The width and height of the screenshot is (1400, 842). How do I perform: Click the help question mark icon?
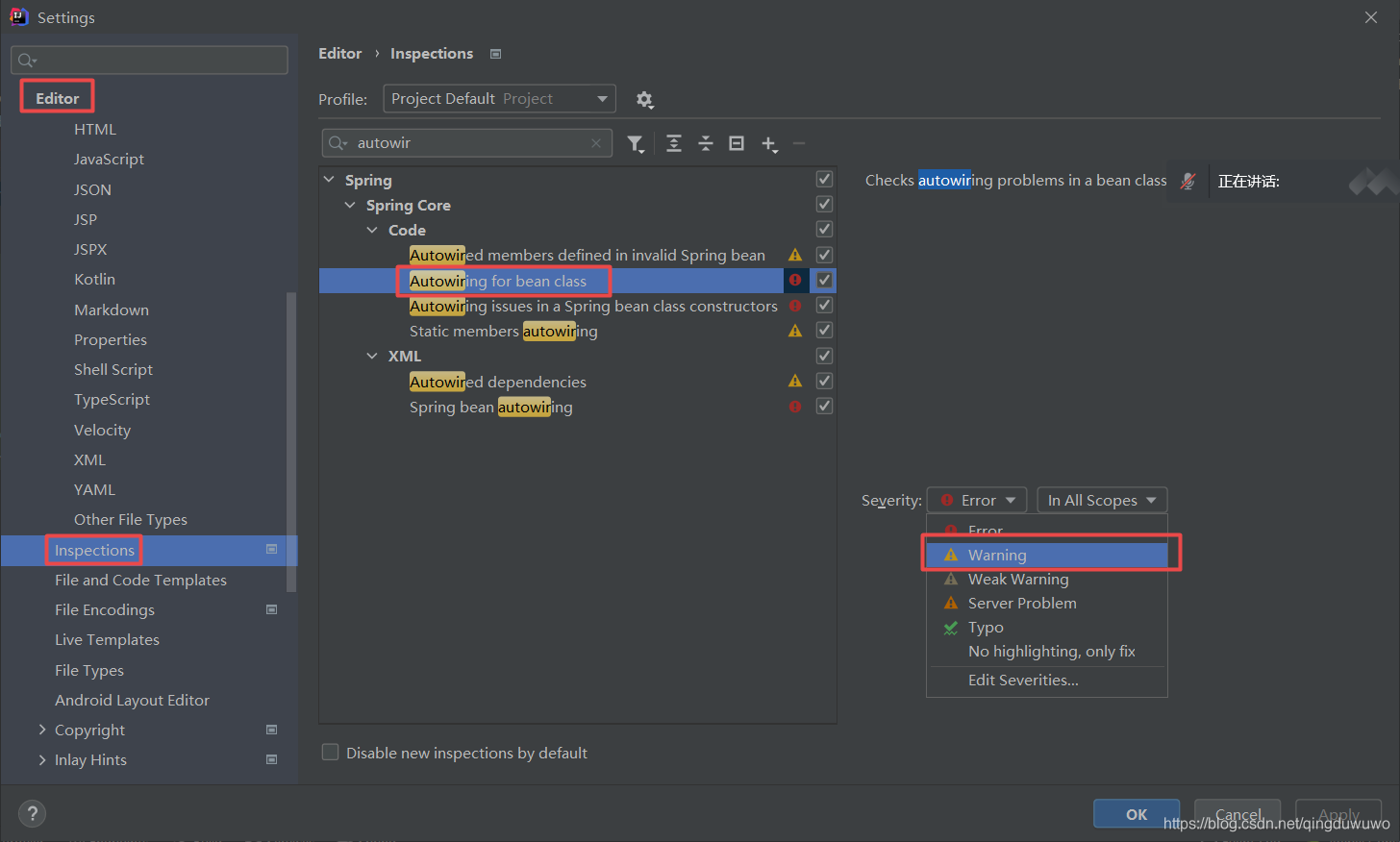pos(32,813)
